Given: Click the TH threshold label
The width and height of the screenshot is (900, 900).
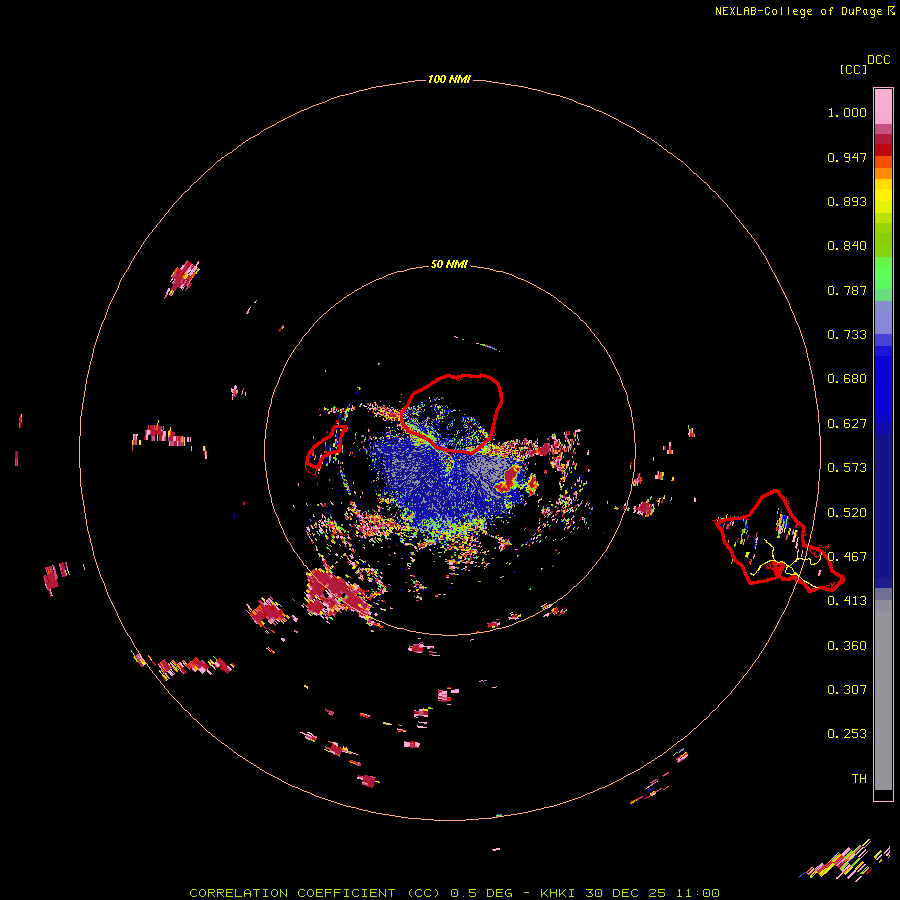Looking at the screenshot, I should click(859, 779).
